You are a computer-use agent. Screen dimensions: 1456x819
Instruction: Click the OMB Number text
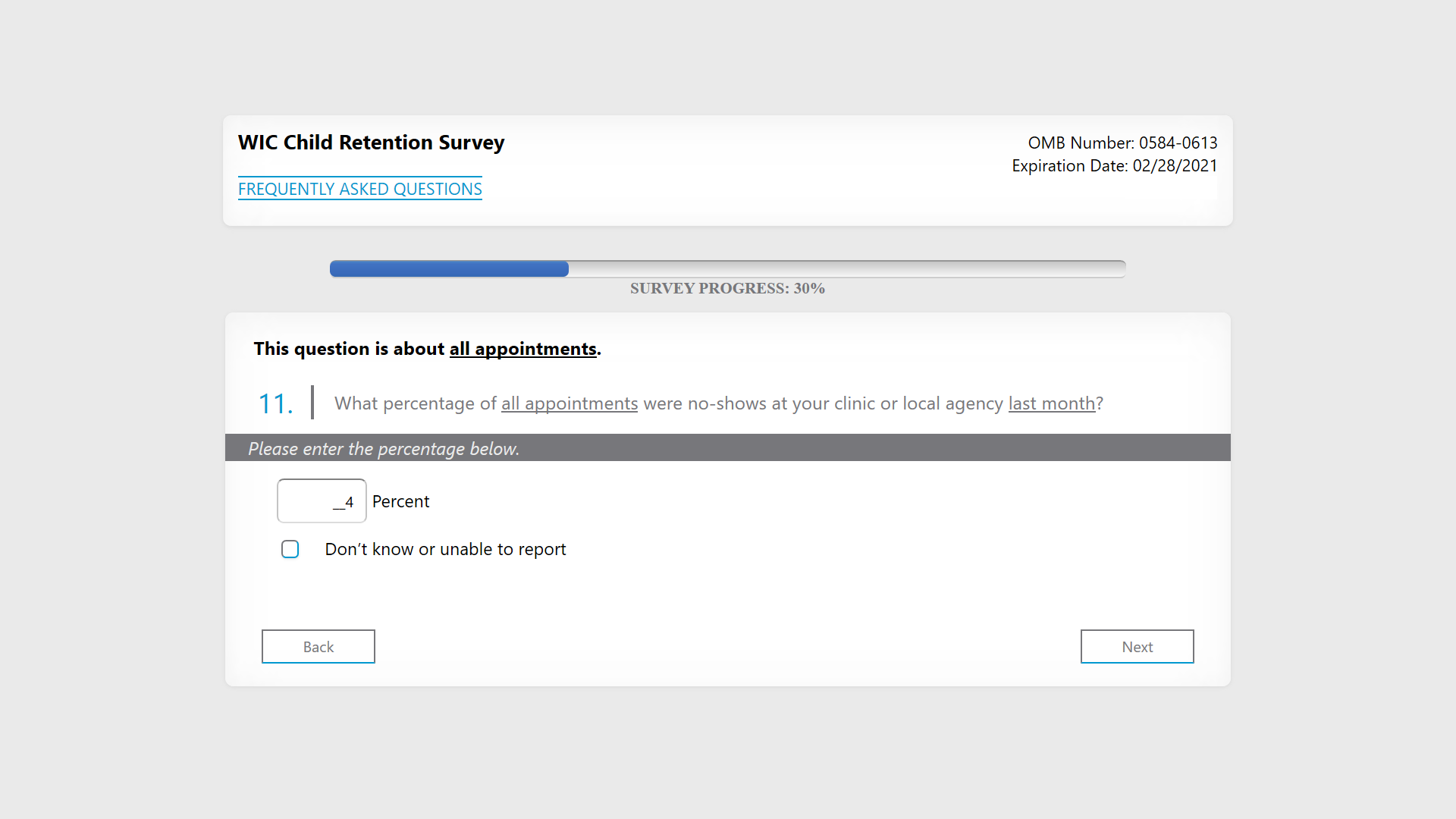click(1122, 143)
